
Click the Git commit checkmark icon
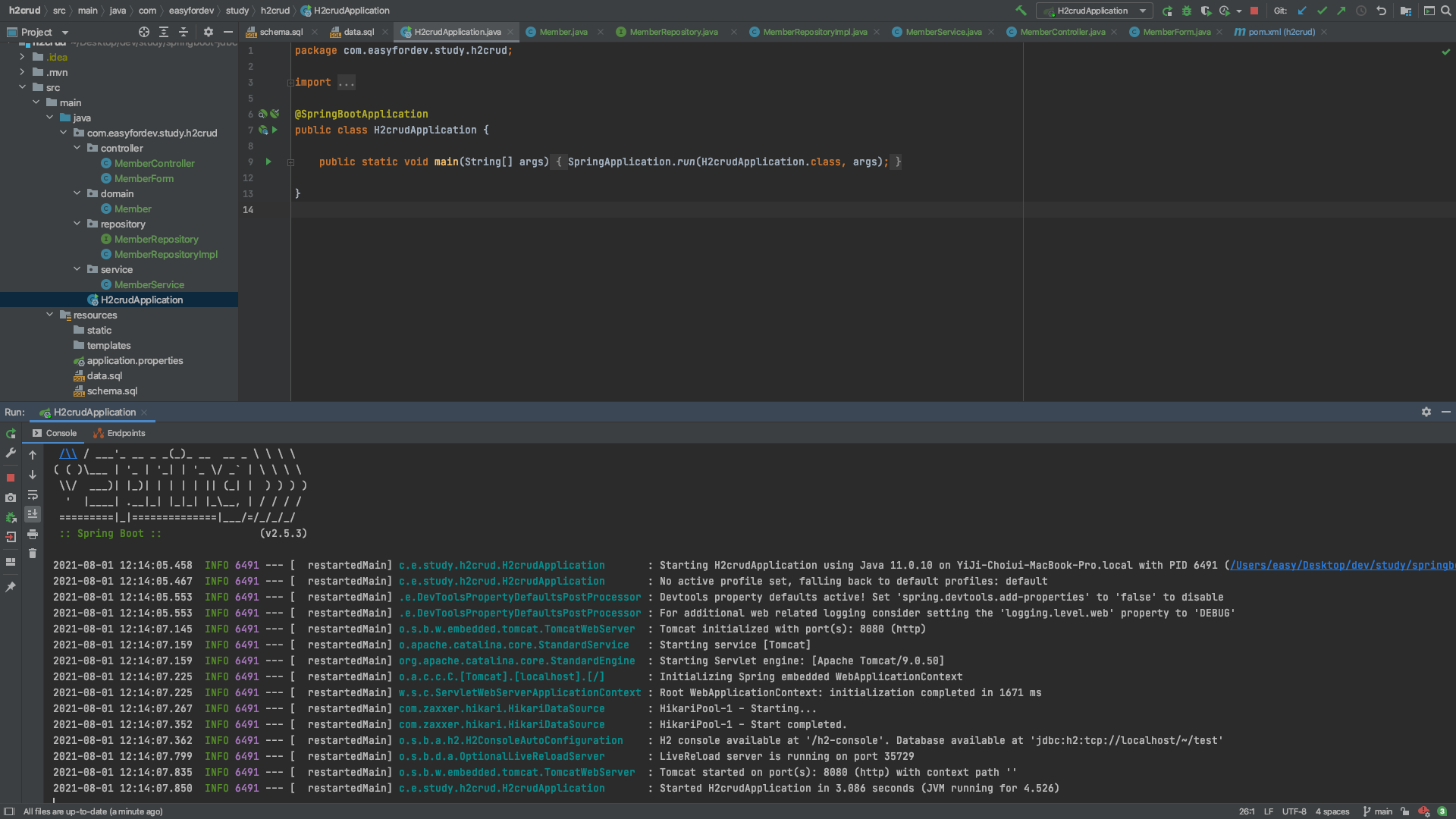(1322, 11)
